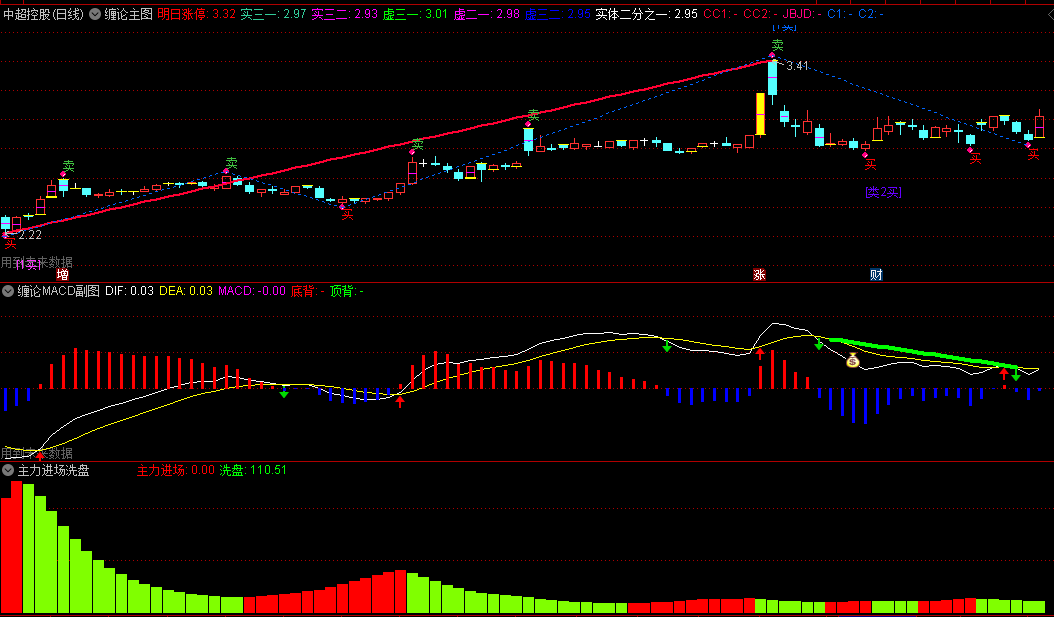1054x617 pixels.
Task: Click the JBJD indicator readout
Action: (803, 14)
